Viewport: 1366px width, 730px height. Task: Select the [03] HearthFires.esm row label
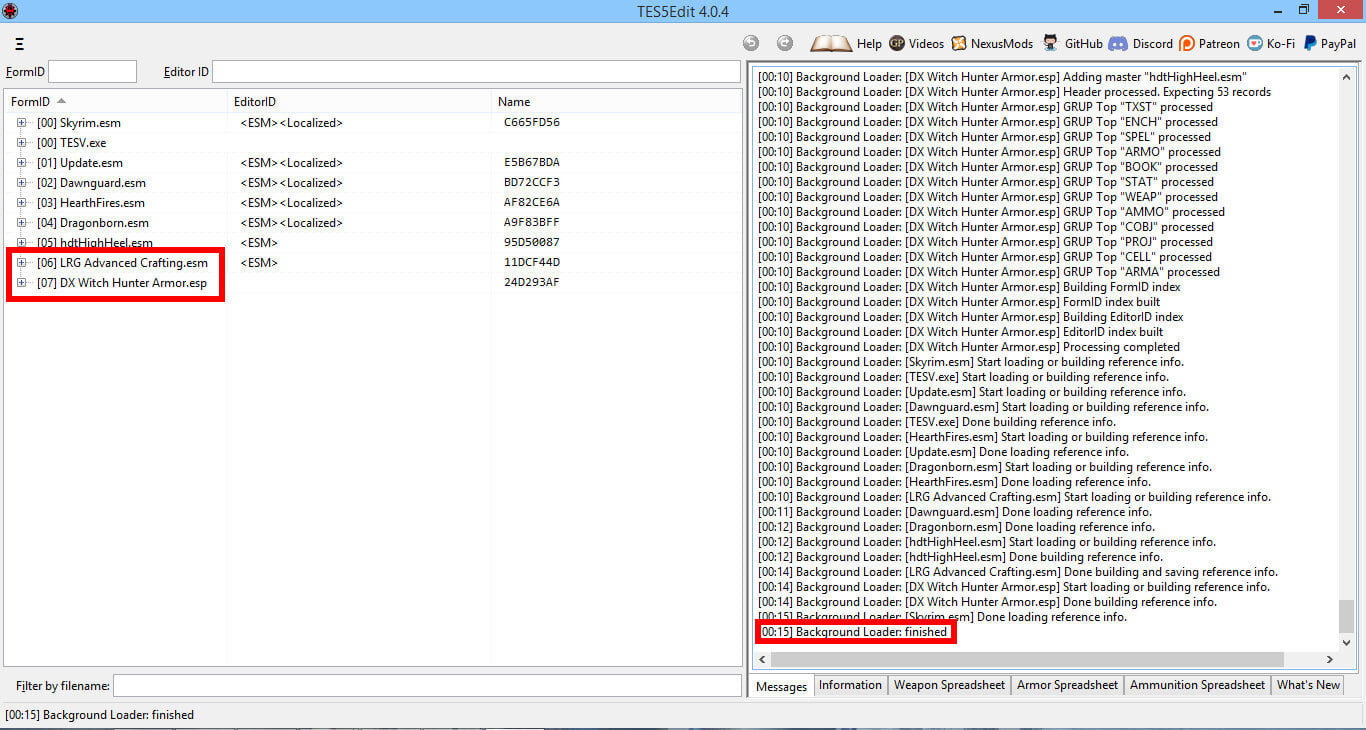pyautogui.click(x=91, y=203)
